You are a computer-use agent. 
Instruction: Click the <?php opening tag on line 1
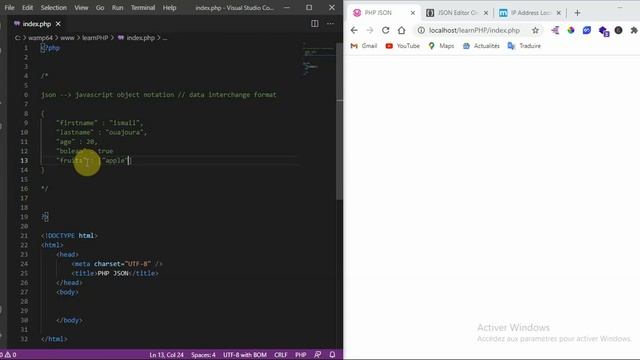[x=50, y=48]
